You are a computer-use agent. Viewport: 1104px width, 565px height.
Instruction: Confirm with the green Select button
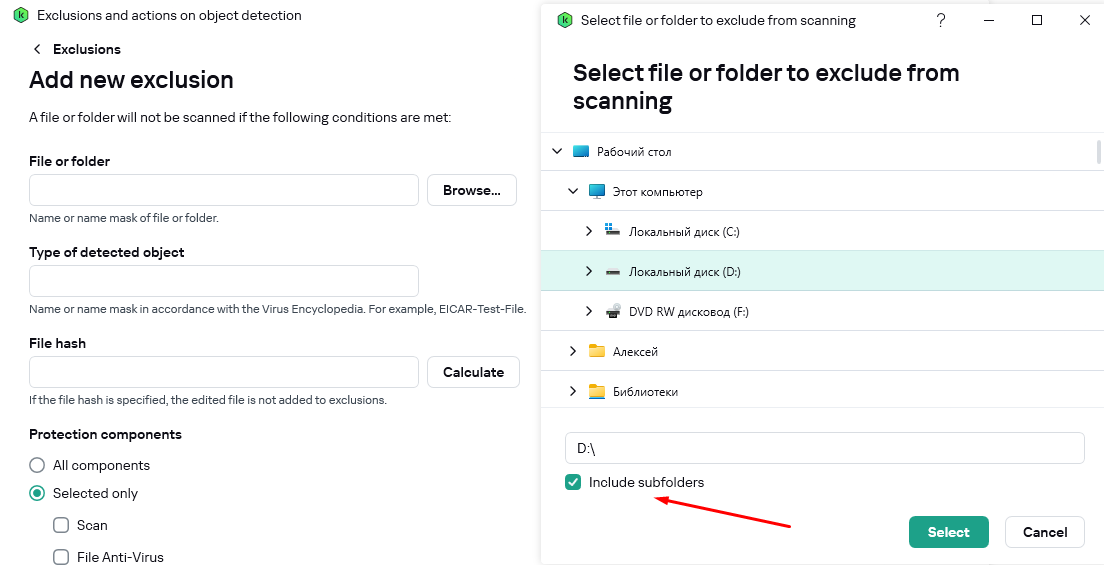(x=948, y=532)
